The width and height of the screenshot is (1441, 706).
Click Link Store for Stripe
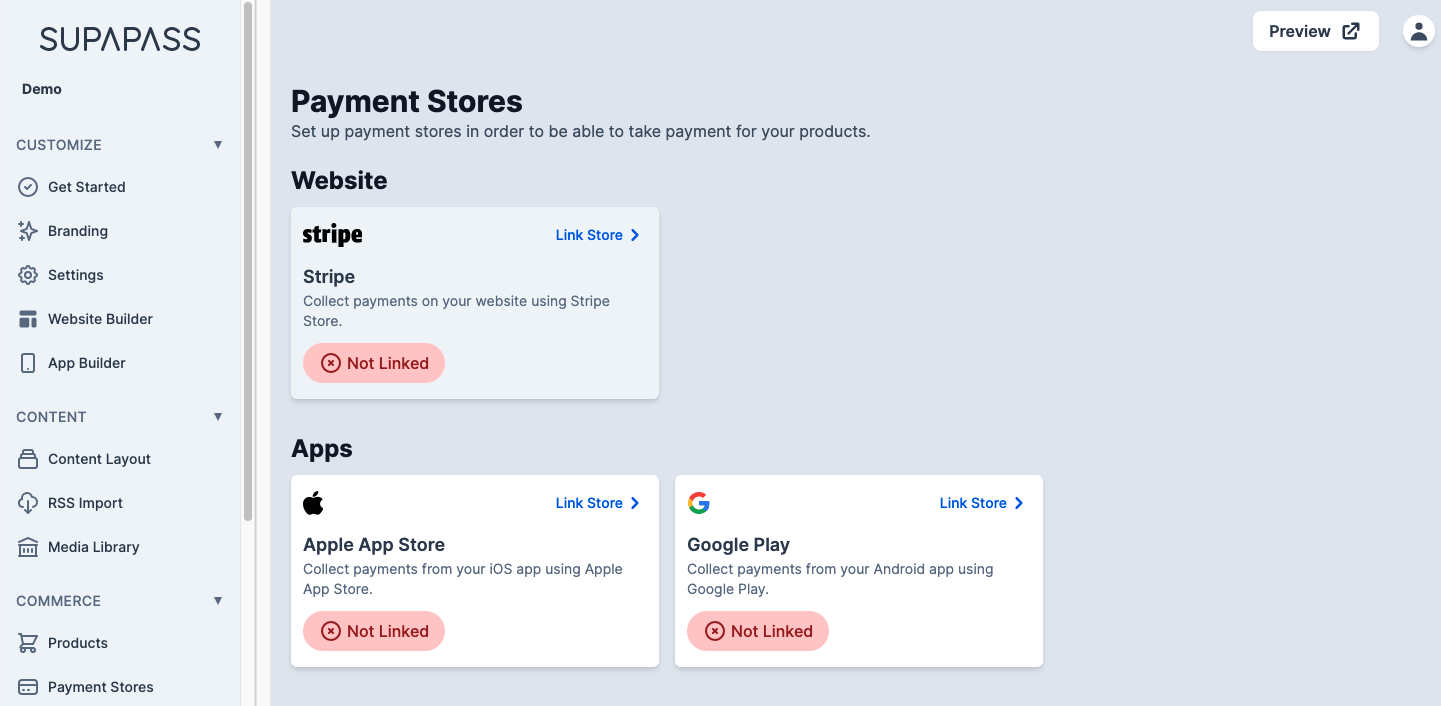point(598,235)
